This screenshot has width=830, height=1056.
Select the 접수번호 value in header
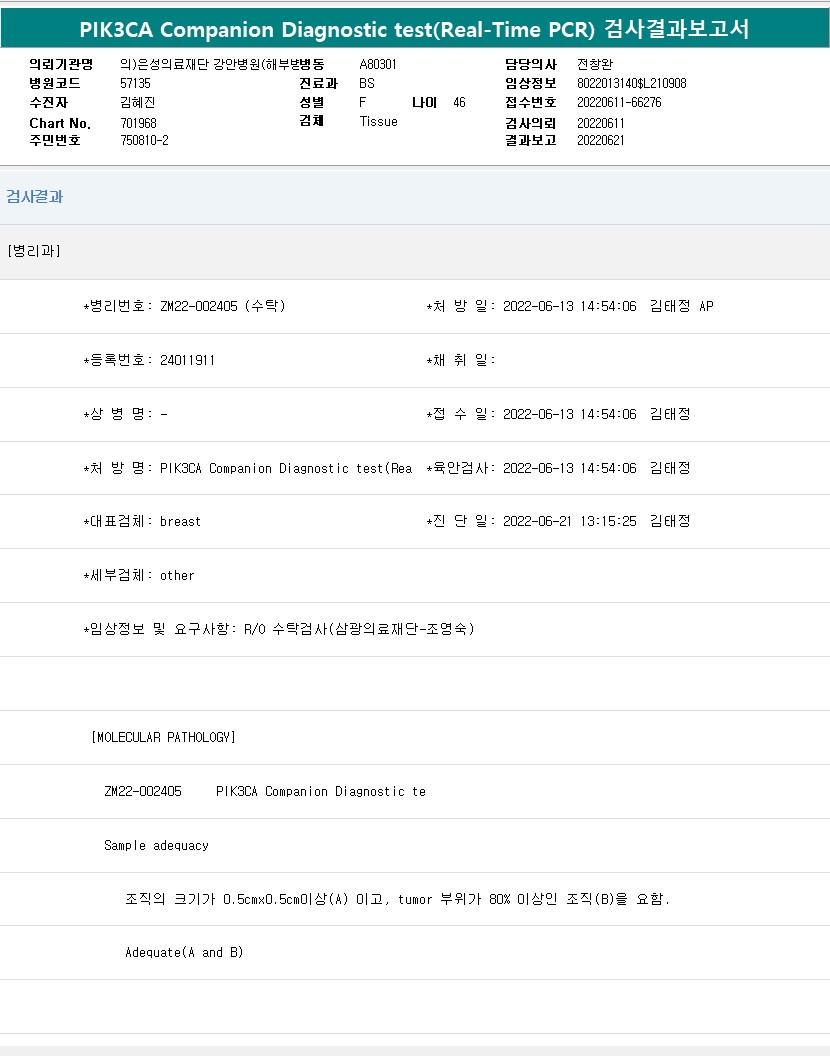[x=619, y=102]
